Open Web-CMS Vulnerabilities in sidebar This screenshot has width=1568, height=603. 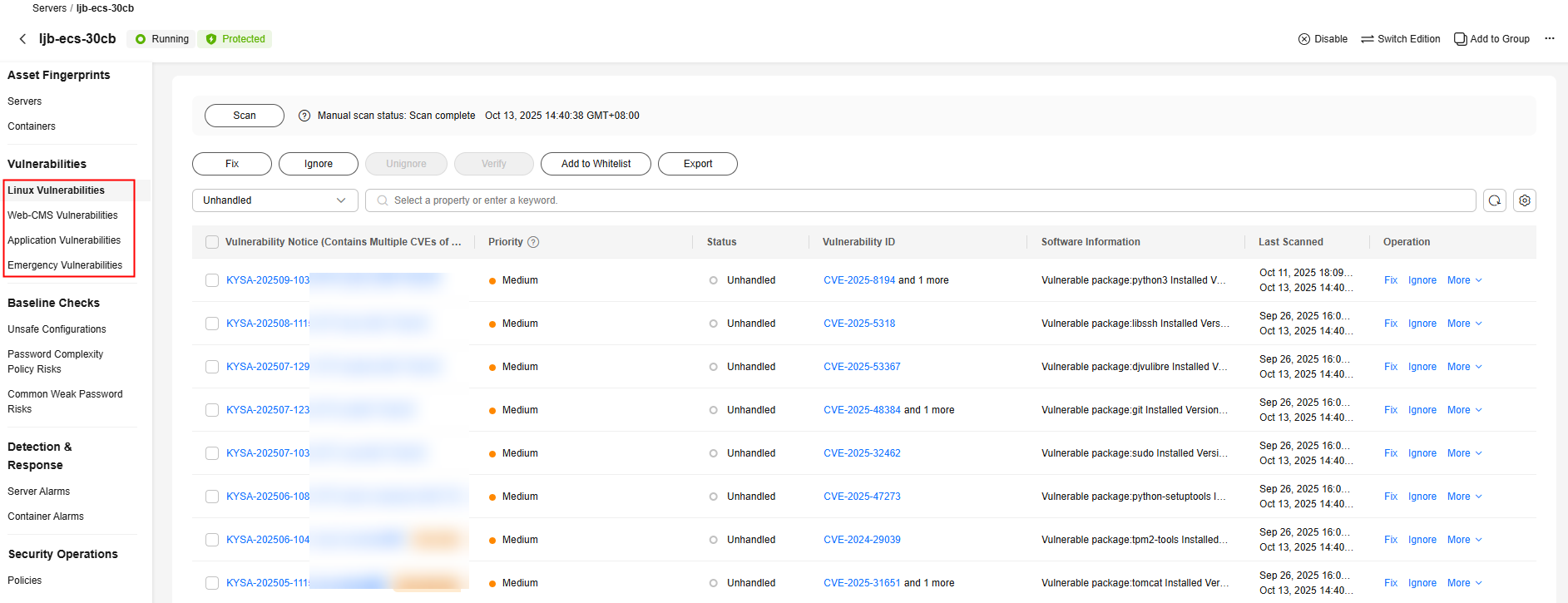click(62, 215)
